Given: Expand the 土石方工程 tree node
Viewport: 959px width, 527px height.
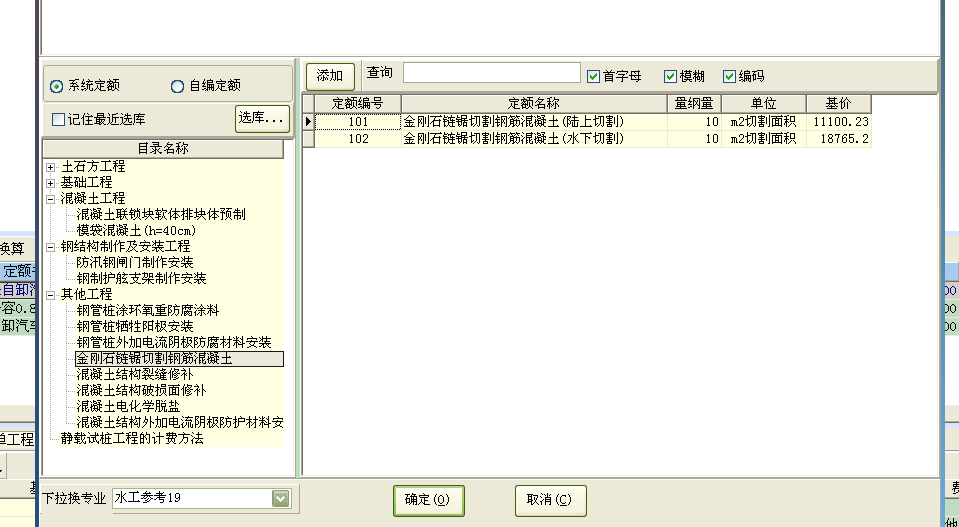Looking at the screenshot, I should [50, 167].
